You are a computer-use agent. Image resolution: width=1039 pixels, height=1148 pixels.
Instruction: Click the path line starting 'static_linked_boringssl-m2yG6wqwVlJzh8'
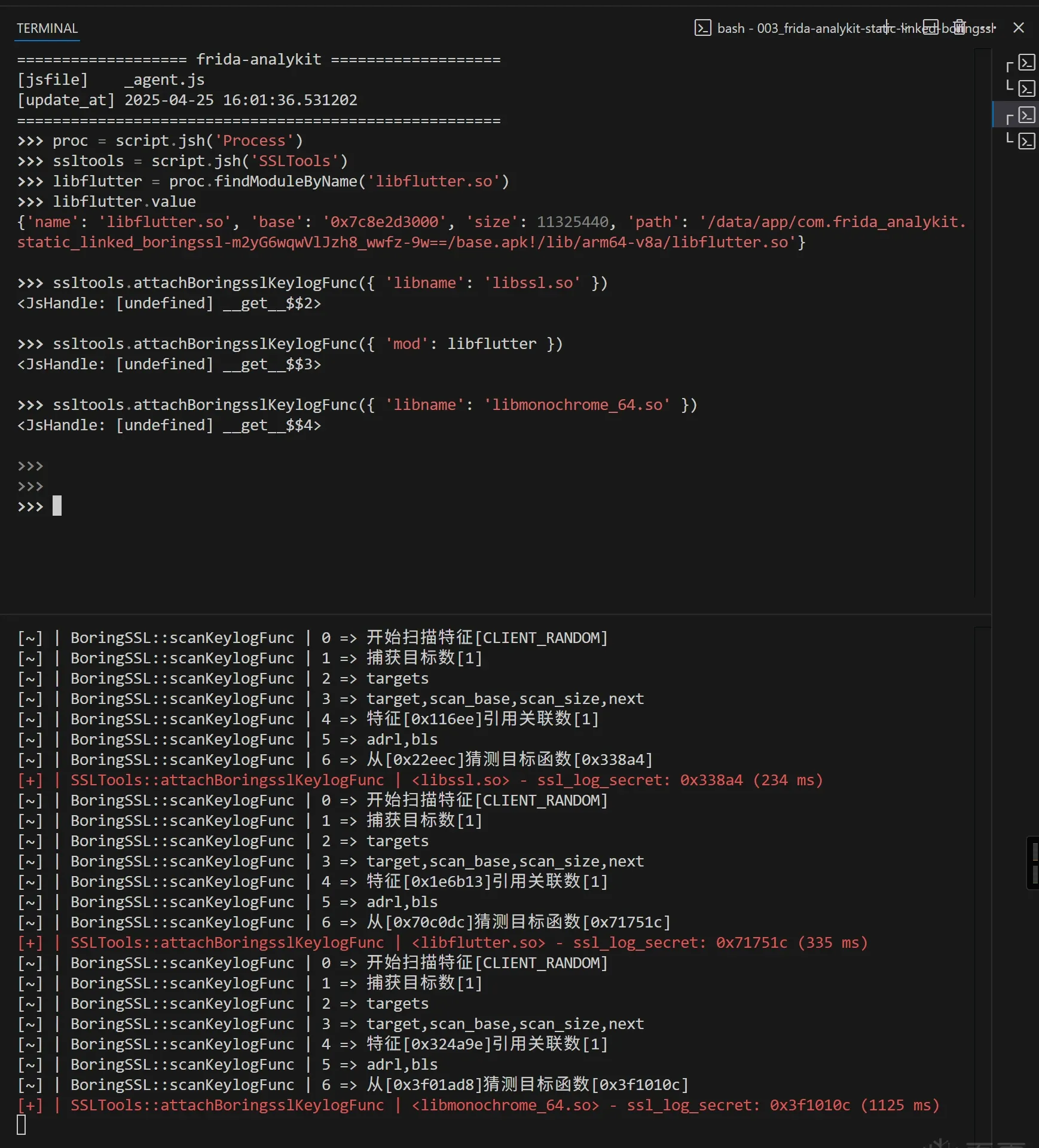[x=411, y=242]
